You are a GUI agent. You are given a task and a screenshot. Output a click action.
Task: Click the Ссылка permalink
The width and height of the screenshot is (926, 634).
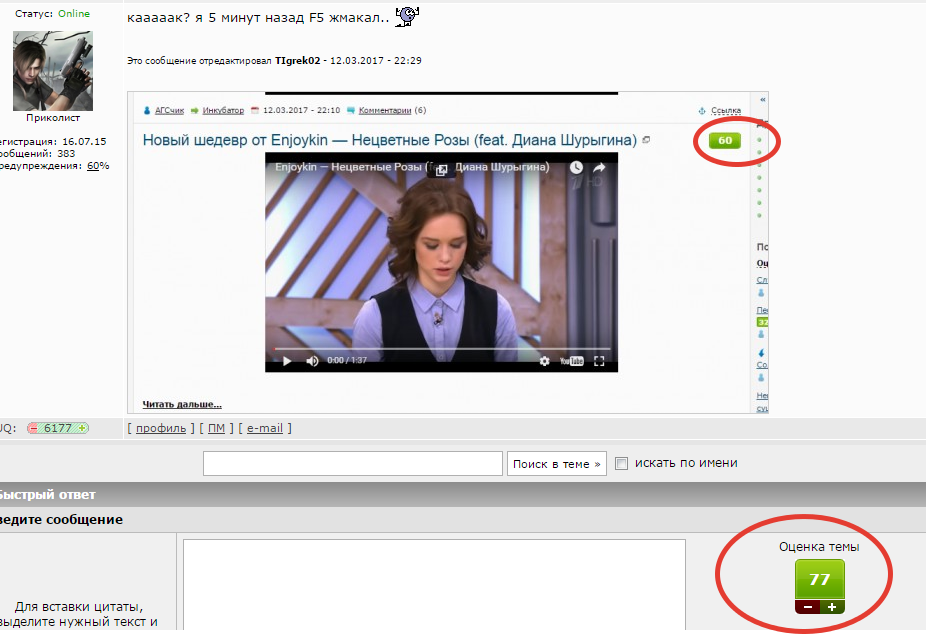point(726,110)
